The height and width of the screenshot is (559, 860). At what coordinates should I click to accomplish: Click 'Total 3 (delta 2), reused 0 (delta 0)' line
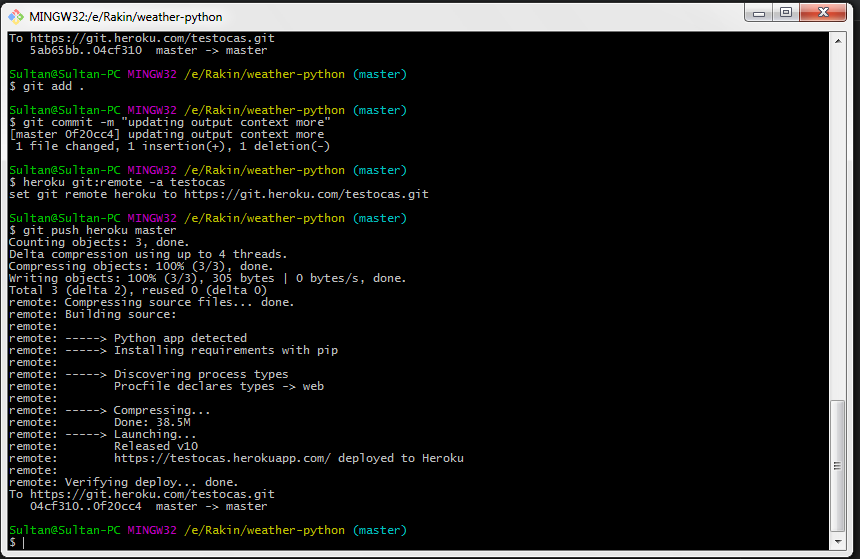point(138,291)
